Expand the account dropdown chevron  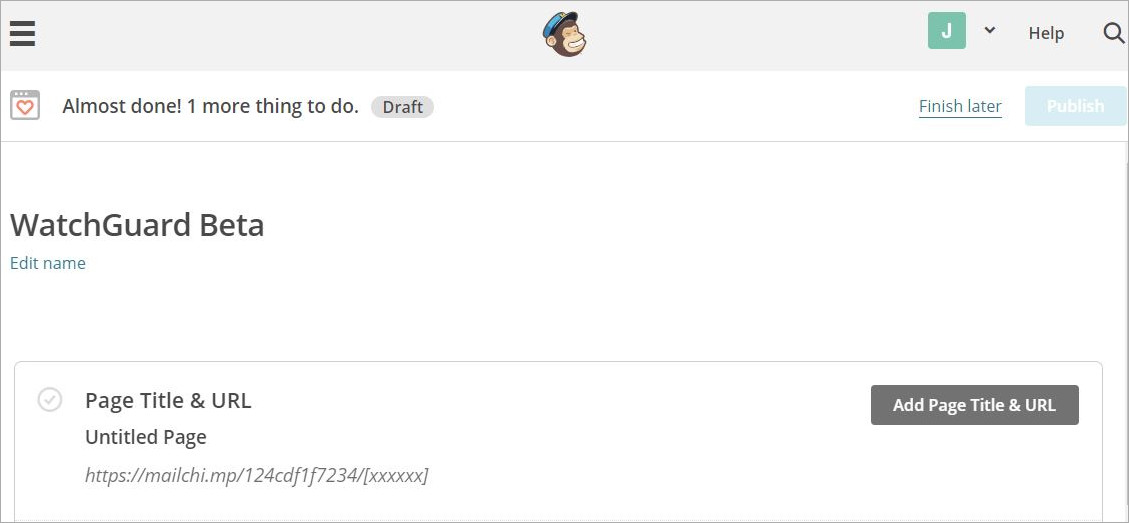click(x=989, y=31)
